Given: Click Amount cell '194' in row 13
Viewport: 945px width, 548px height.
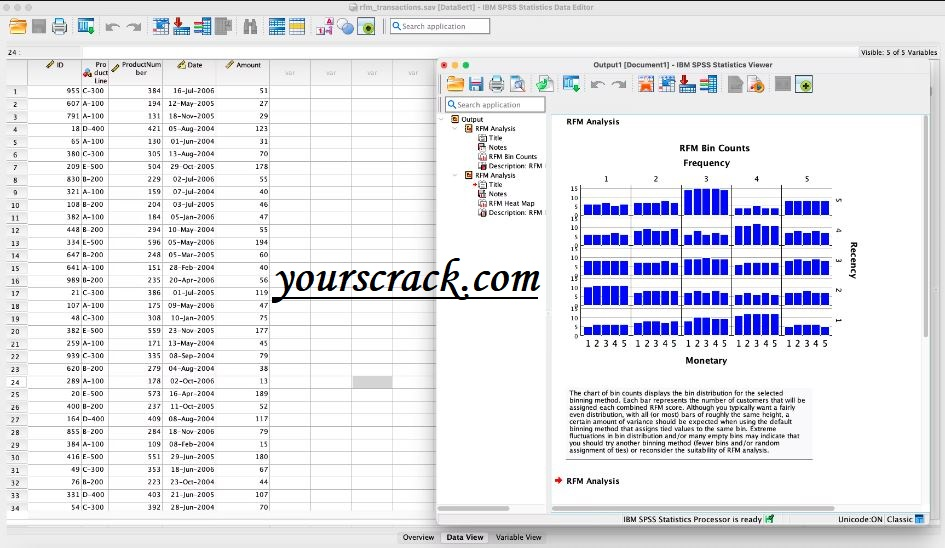Looking at the screenshot, I should [x=243, y=242].
